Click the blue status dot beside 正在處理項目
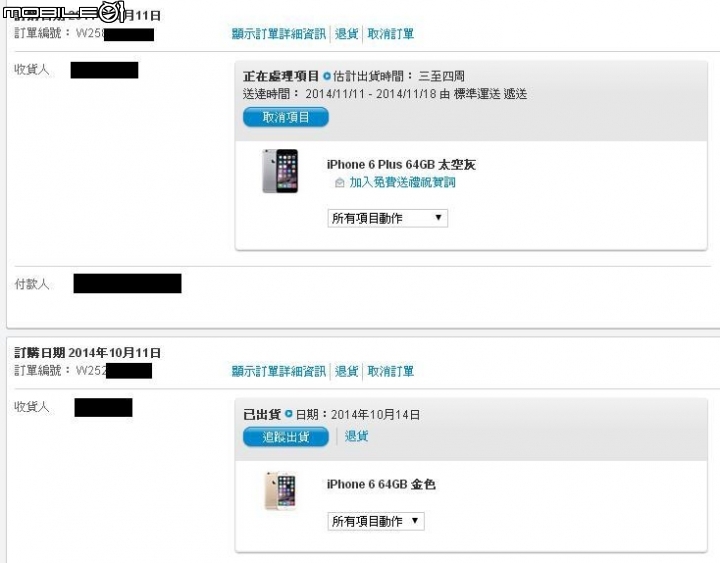Image resolution: width=720 pixels, height=563 pixels. (x=326, y=76)
